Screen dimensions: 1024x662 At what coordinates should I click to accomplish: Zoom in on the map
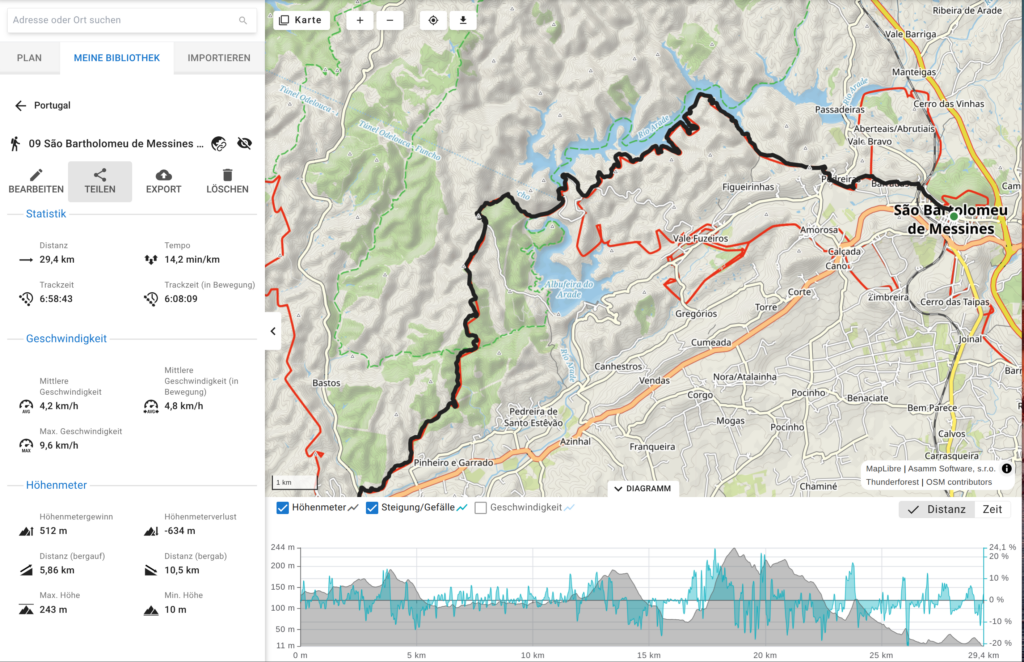(360, 20)
